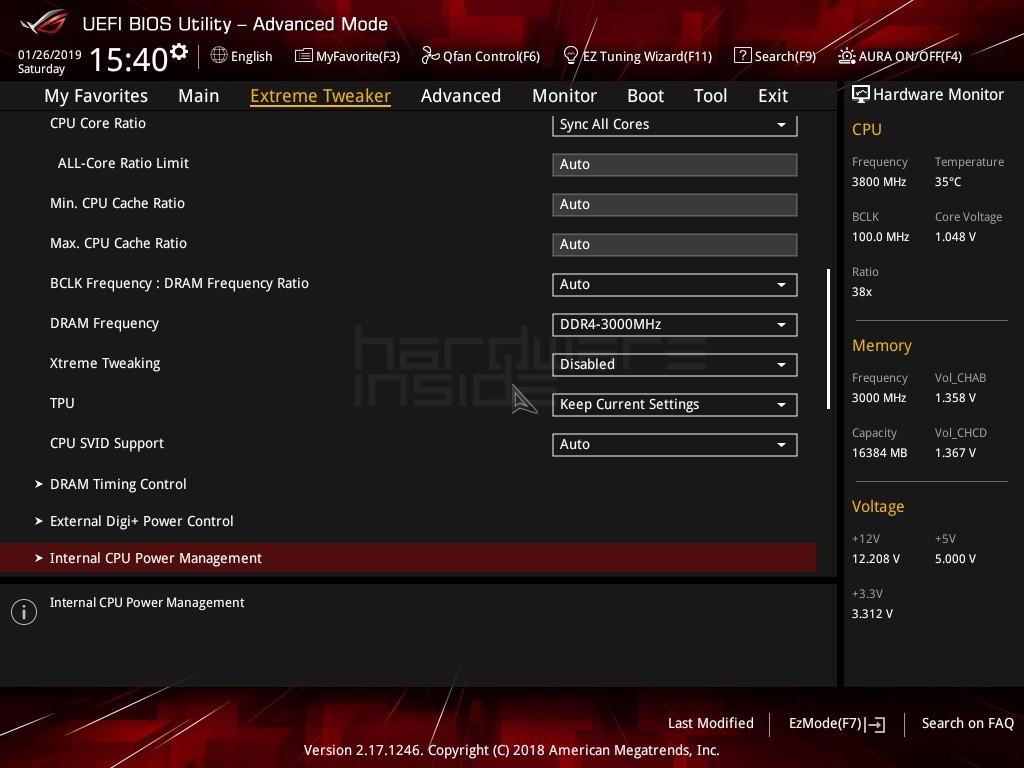Select the Xtreme Tweaking label
Image resolution: width=1024 pixels, height=768 pixels.
(x=105, y=363)
